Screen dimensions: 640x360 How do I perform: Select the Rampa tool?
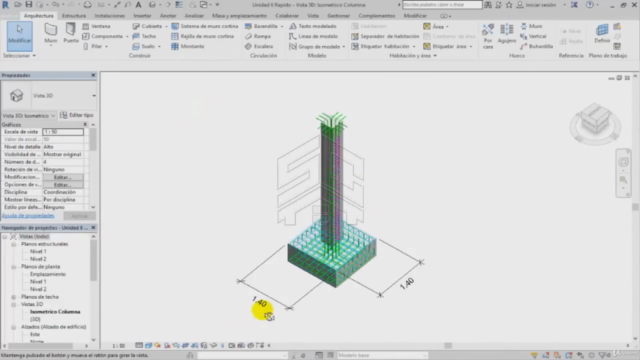[258, 36]
